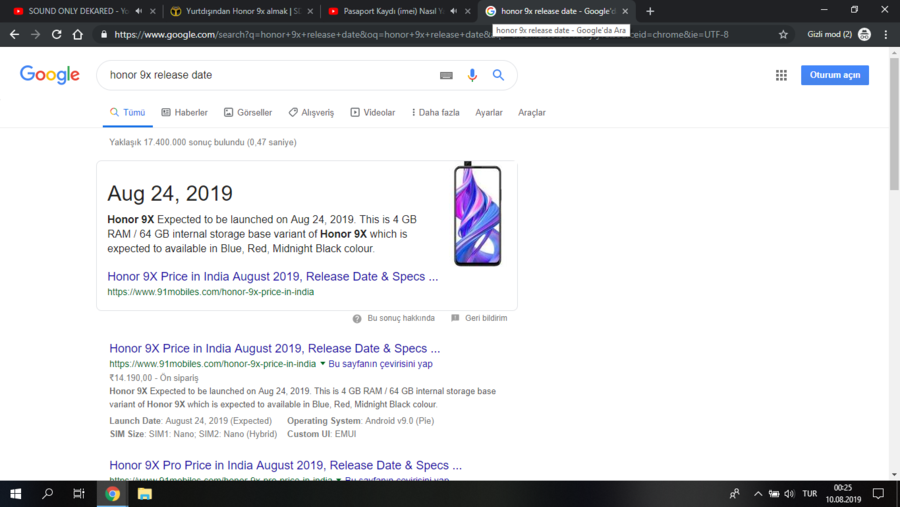Viewport: 900px width, 507px height.
Task: Click the page vertical scrollbar thumb
Action: (894, 123)
